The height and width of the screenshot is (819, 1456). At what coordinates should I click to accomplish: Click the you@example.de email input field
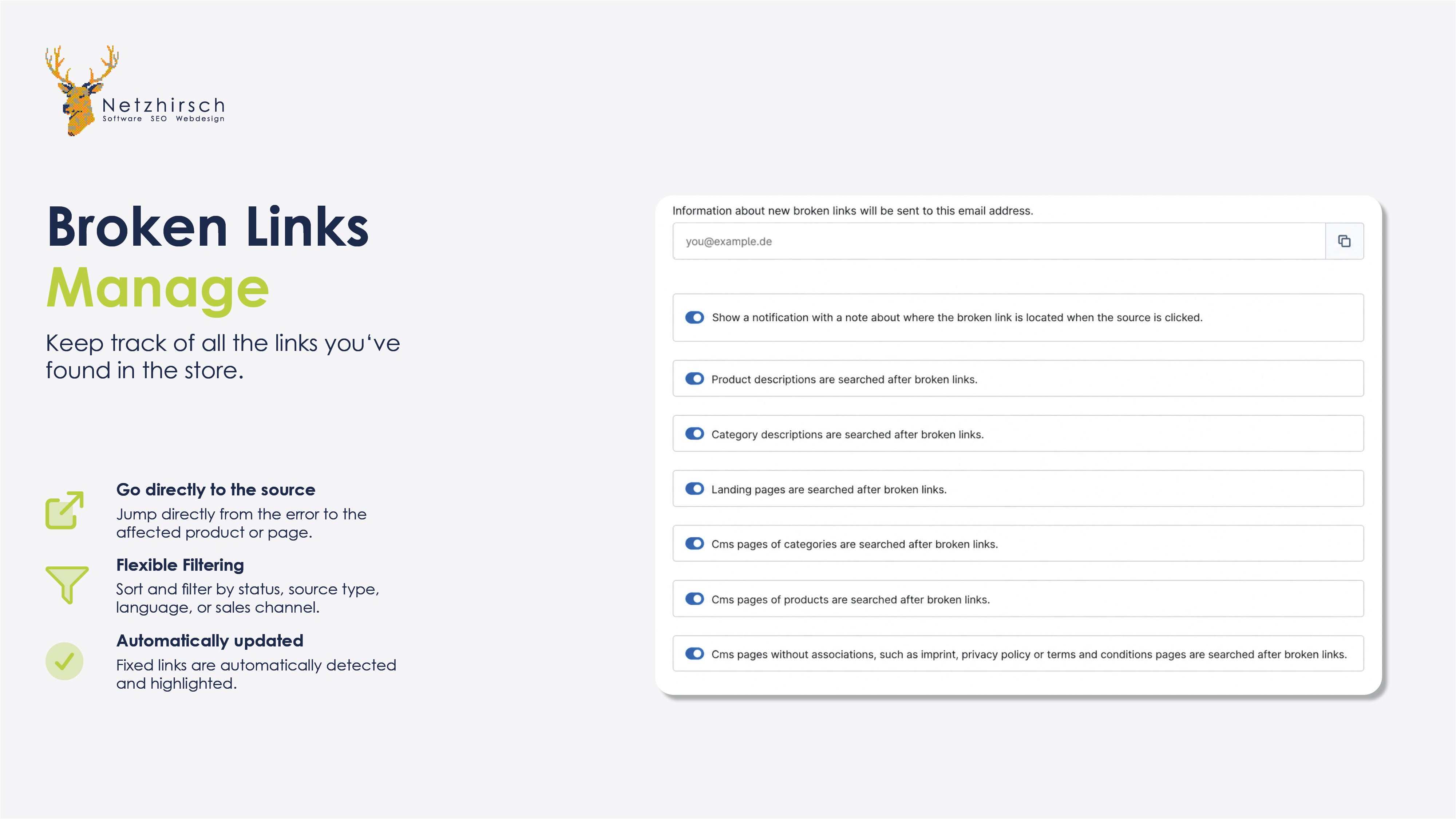(999, 241)
